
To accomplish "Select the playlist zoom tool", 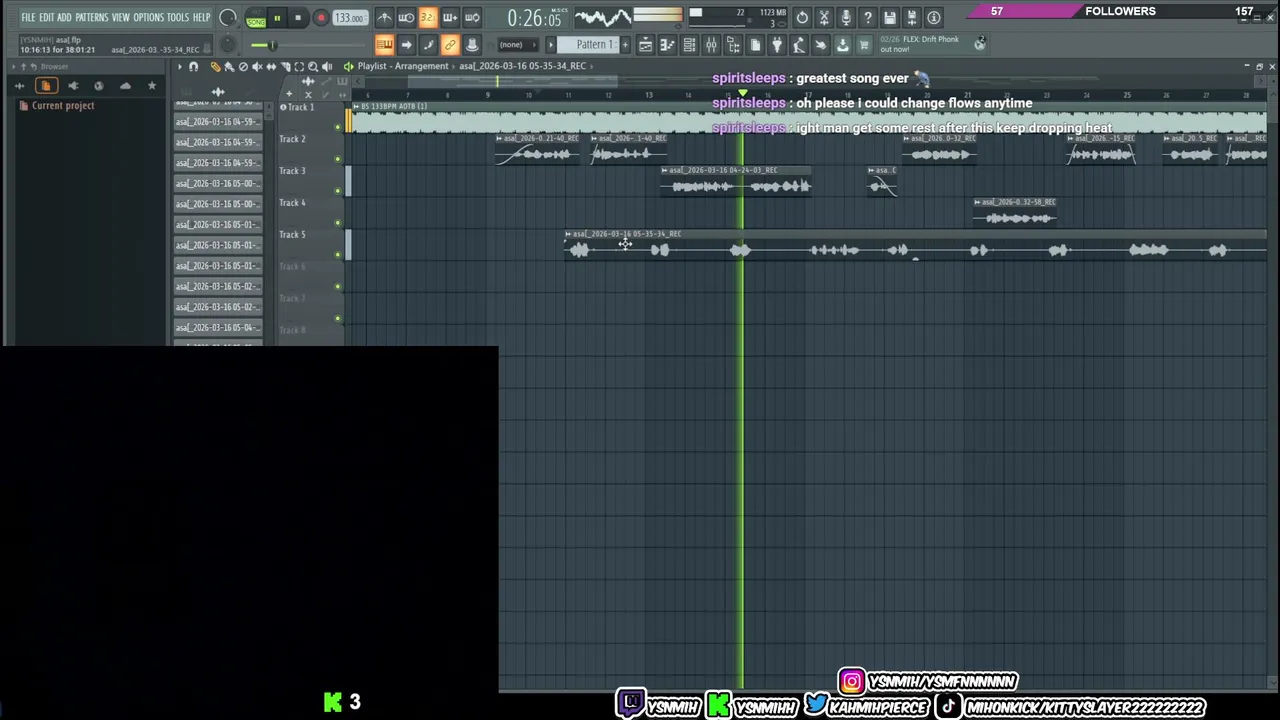I will 313,66.
